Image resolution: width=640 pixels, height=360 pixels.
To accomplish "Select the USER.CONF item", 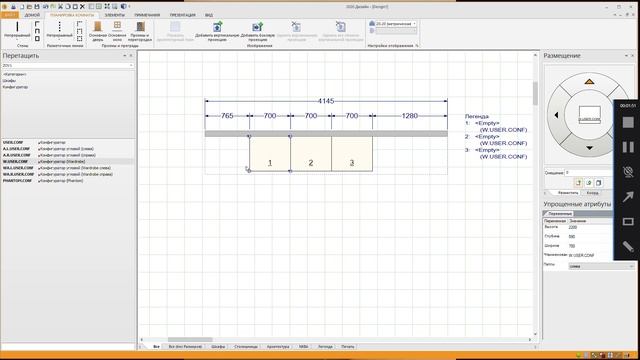I will (x=68, y=142).
